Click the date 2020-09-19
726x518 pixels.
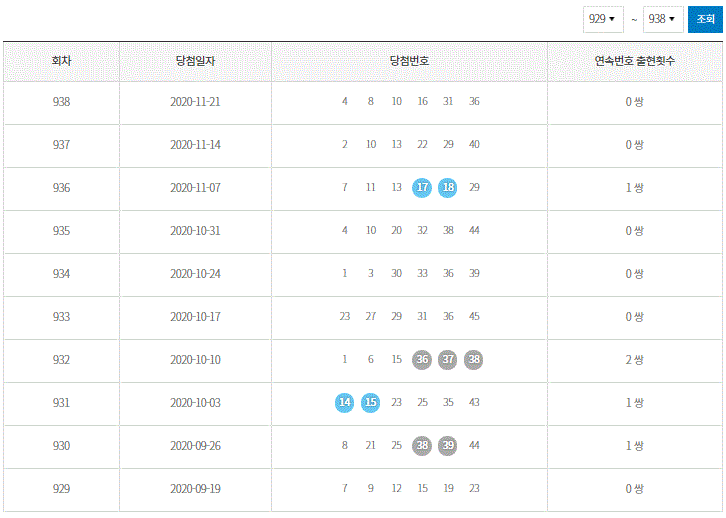[x=195, y=489]
